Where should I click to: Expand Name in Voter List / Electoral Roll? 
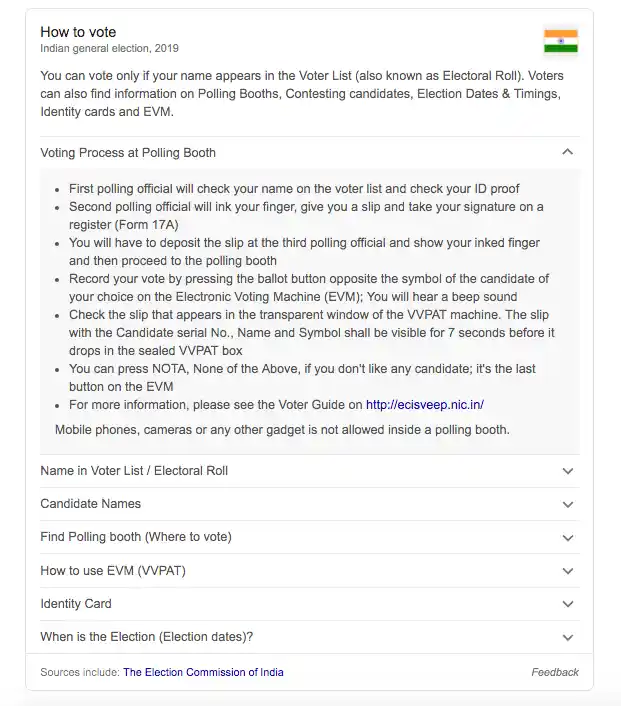coord(310,471)
